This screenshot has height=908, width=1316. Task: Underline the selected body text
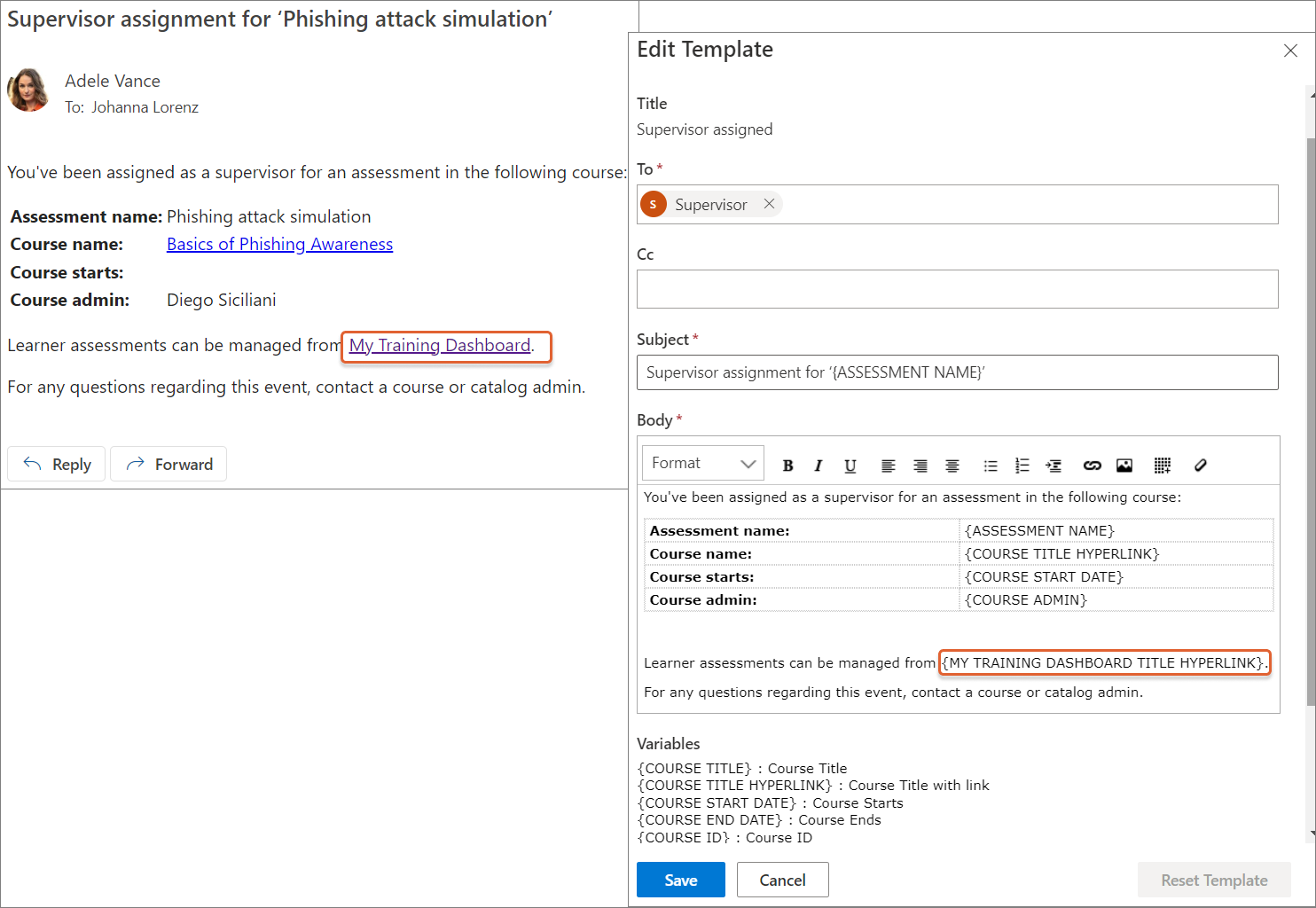850,466
